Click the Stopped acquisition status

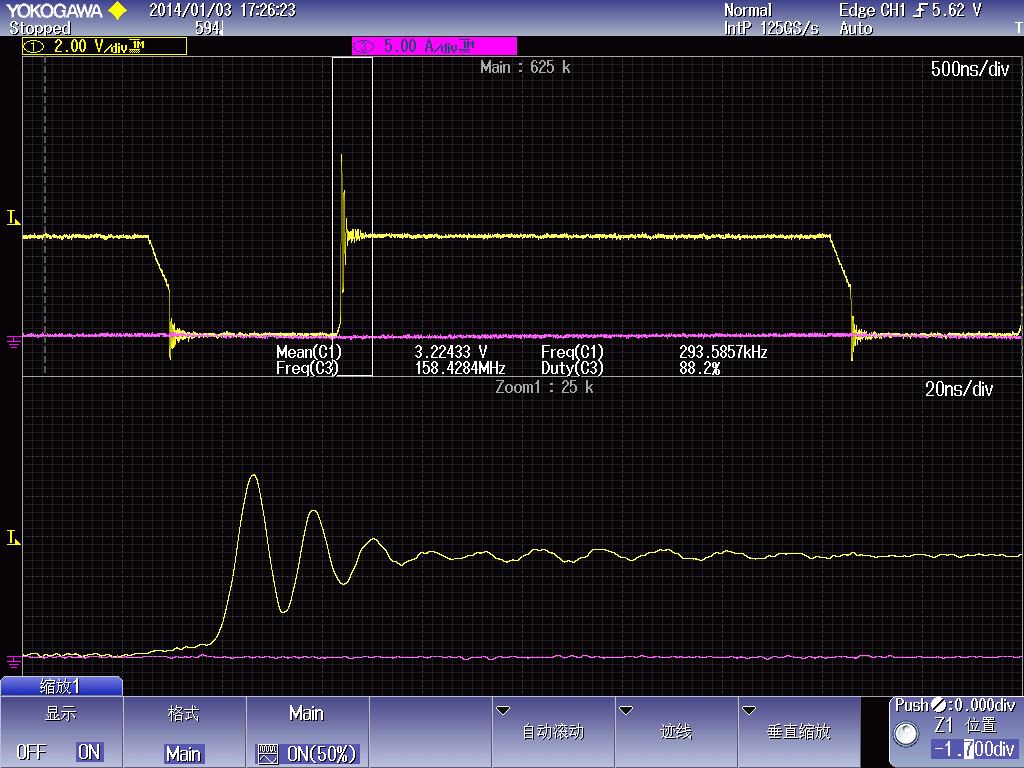(x=40, y=28)
